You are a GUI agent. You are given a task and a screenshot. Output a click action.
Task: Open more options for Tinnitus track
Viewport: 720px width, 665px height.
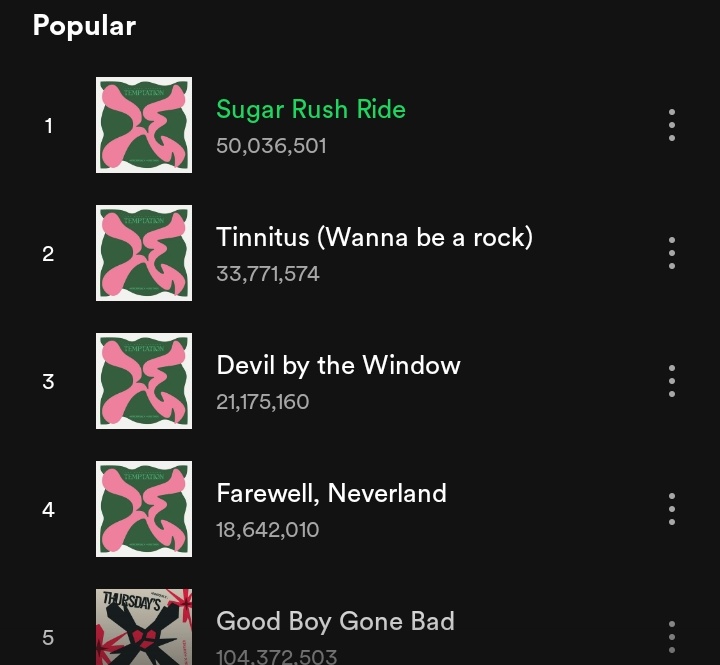671,253
